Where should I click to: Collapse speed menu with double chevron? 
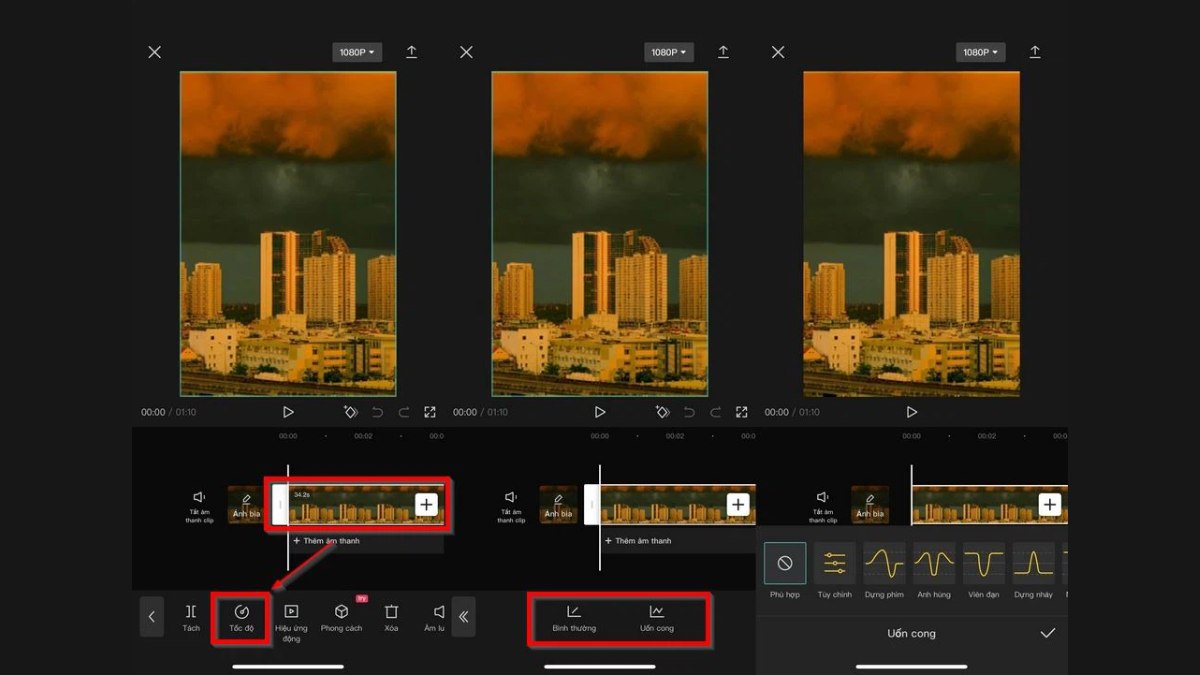(x=464, y=617)
